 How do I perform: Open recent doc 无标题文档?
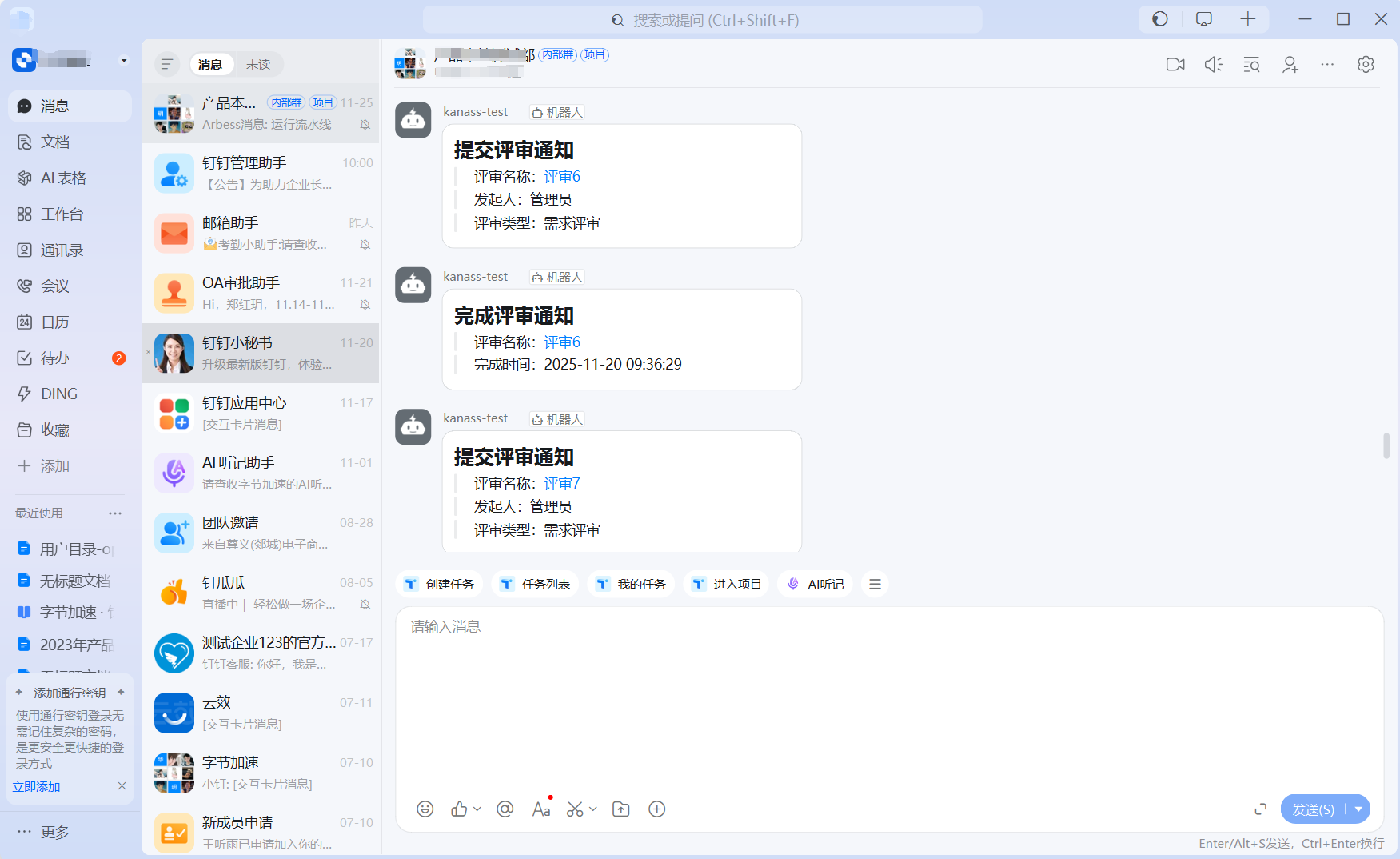[66, 581]
